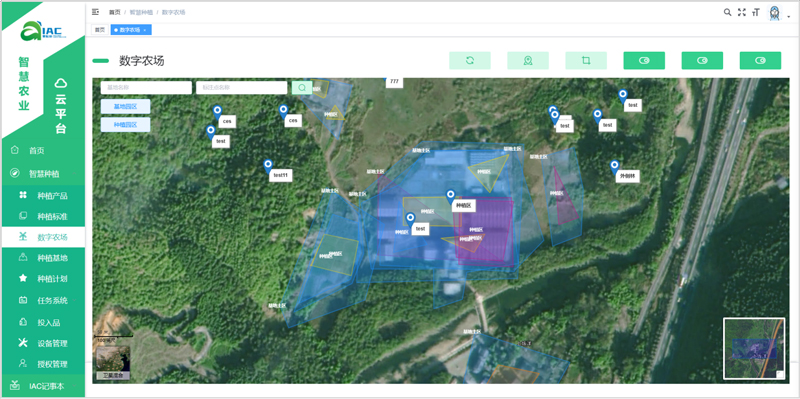Collapse the sidebar with the hamburger icon
This screenshot has width=800, height=399.
click(95, 12)
